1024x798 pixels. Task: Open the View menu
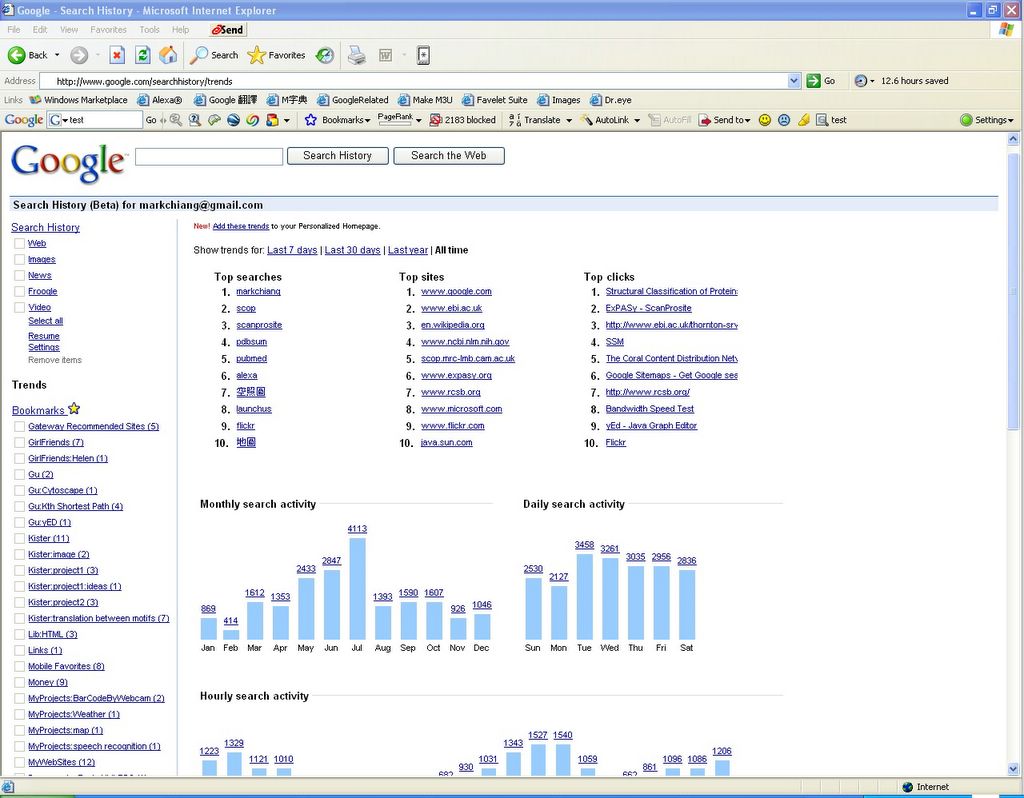69,30
